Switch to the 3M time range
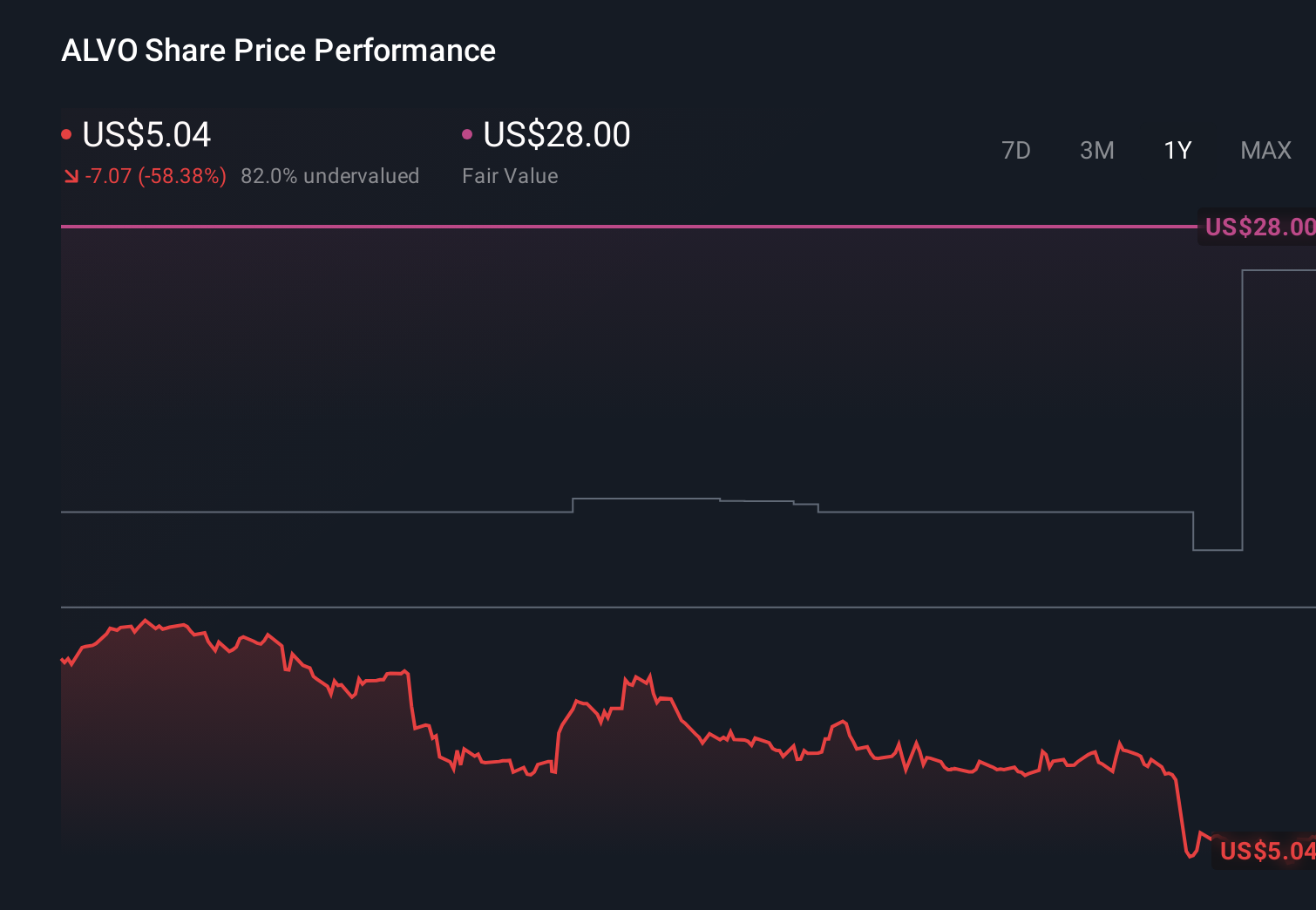Viewport: 1316px width, 910px height. click(1097, 150)
